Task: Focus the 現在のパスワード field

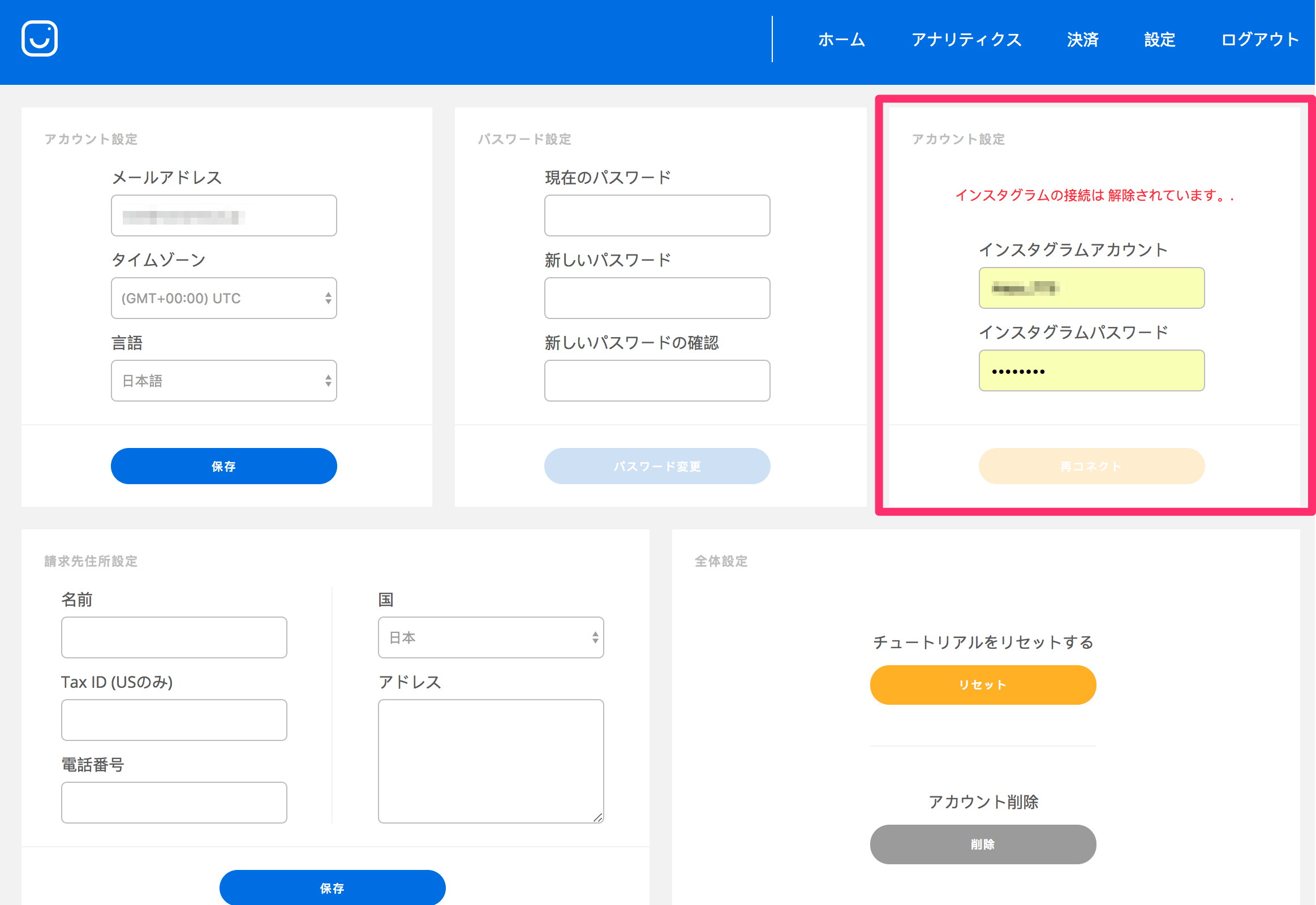Action: [657, 216]
